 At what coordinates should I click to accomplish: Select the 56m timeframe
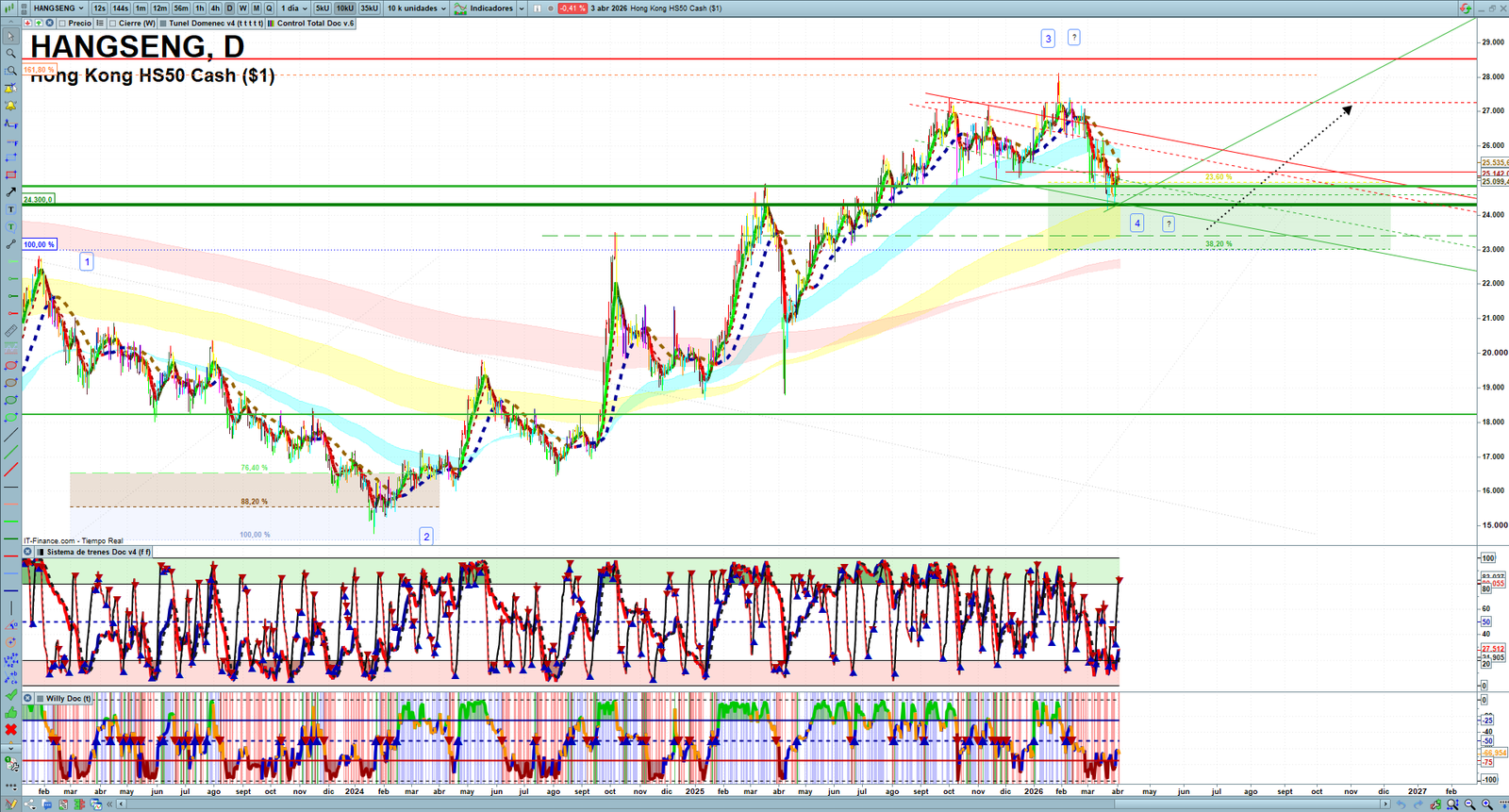(181, 8)
